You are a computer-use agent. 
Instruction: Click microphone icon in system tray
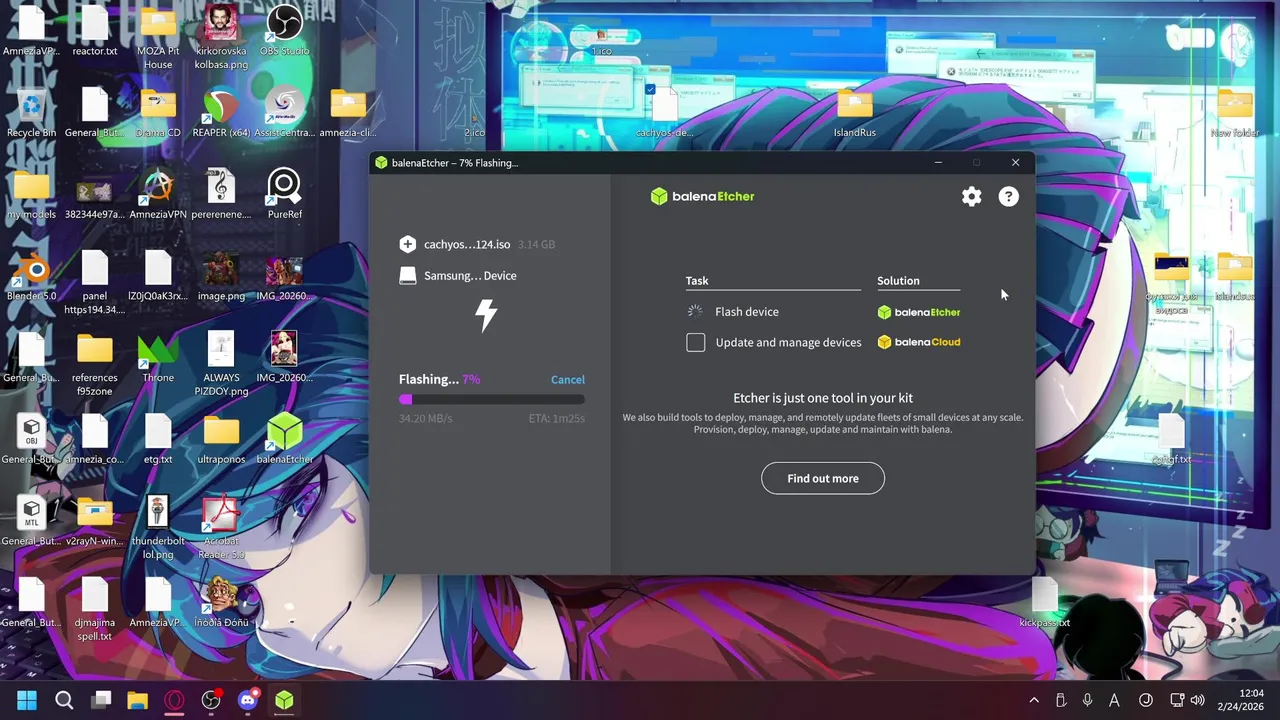tap(1088, 700)
